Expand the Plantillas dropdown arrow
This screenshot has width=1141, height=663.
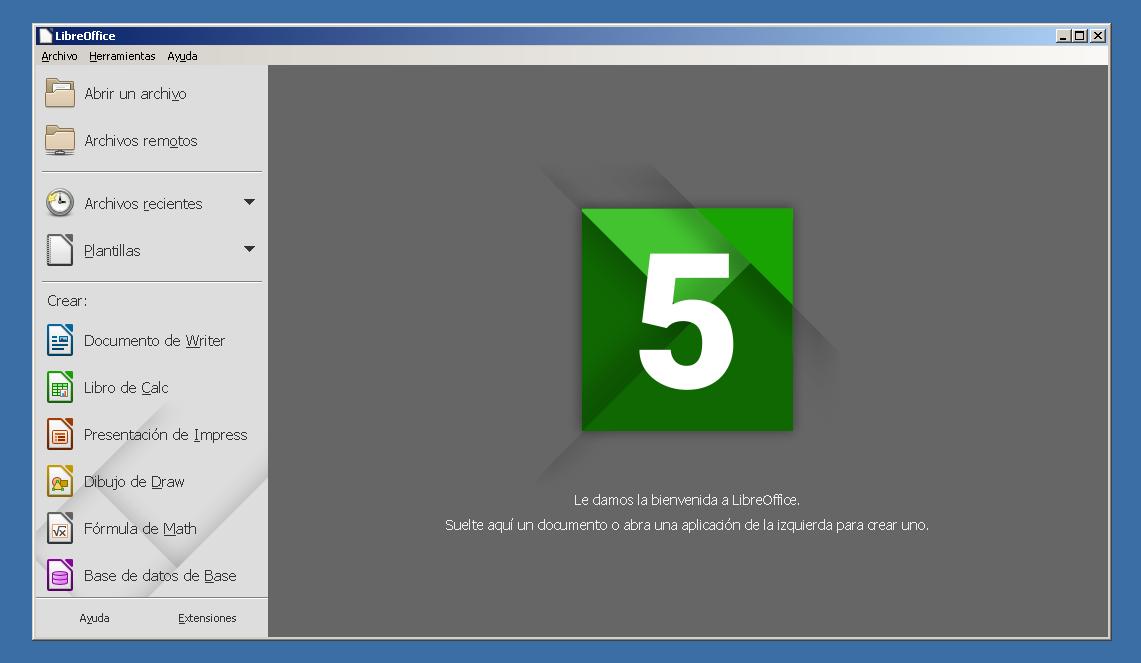pos(250,250)
